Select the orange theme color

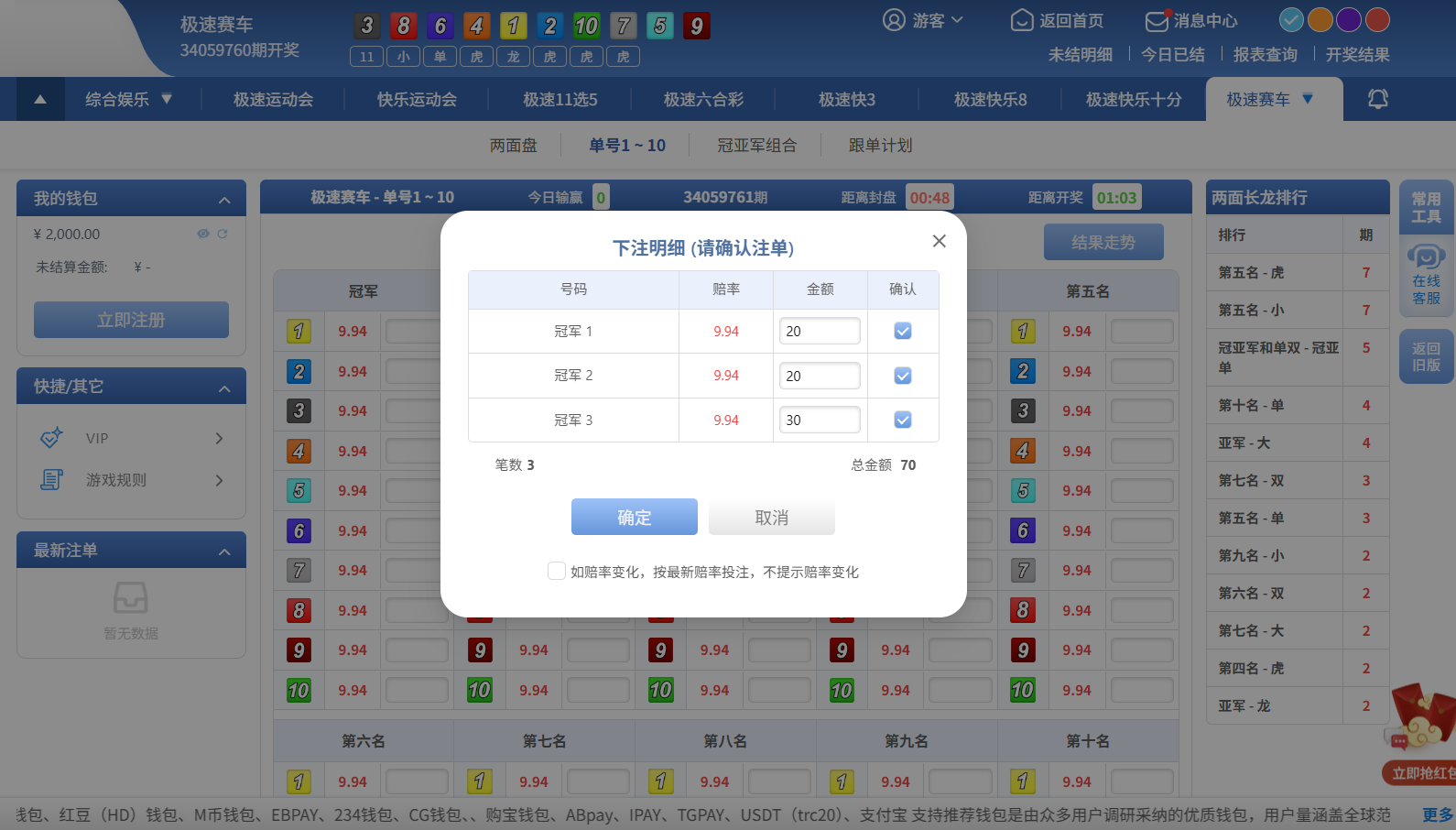tap(1320, 19)
